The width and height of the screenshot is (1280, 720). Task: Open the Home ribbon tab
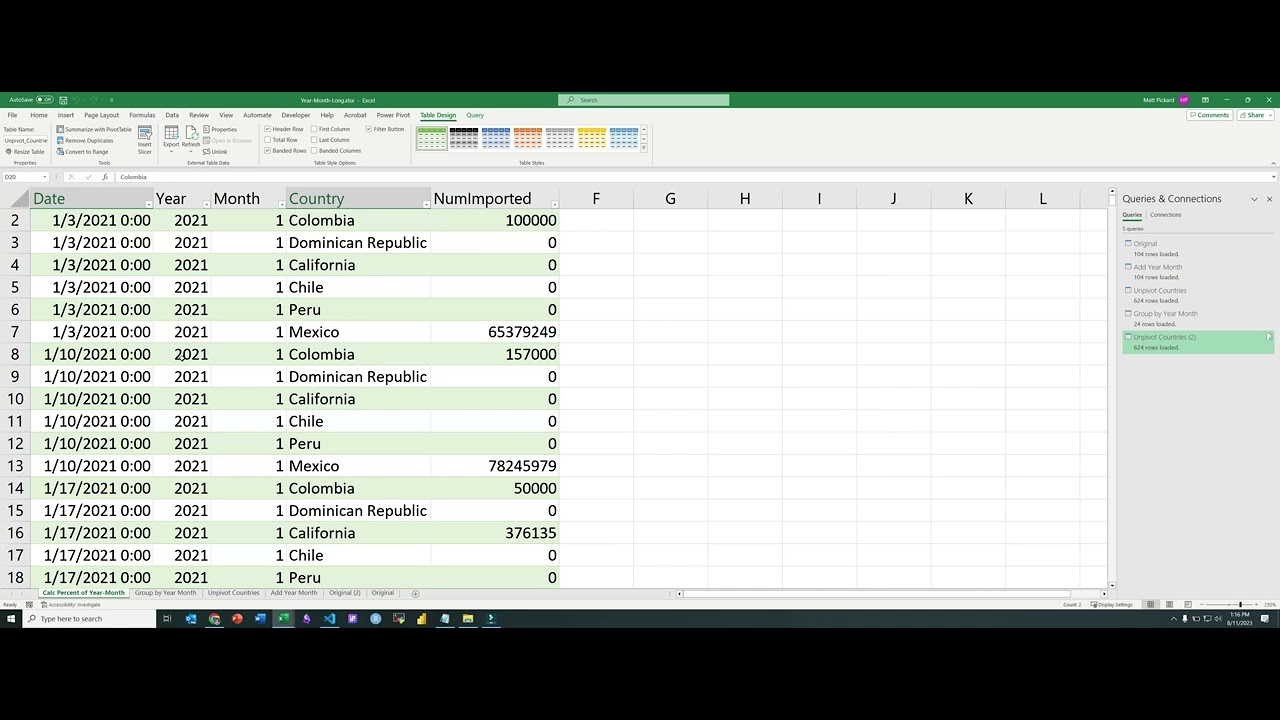coord(39,115)
